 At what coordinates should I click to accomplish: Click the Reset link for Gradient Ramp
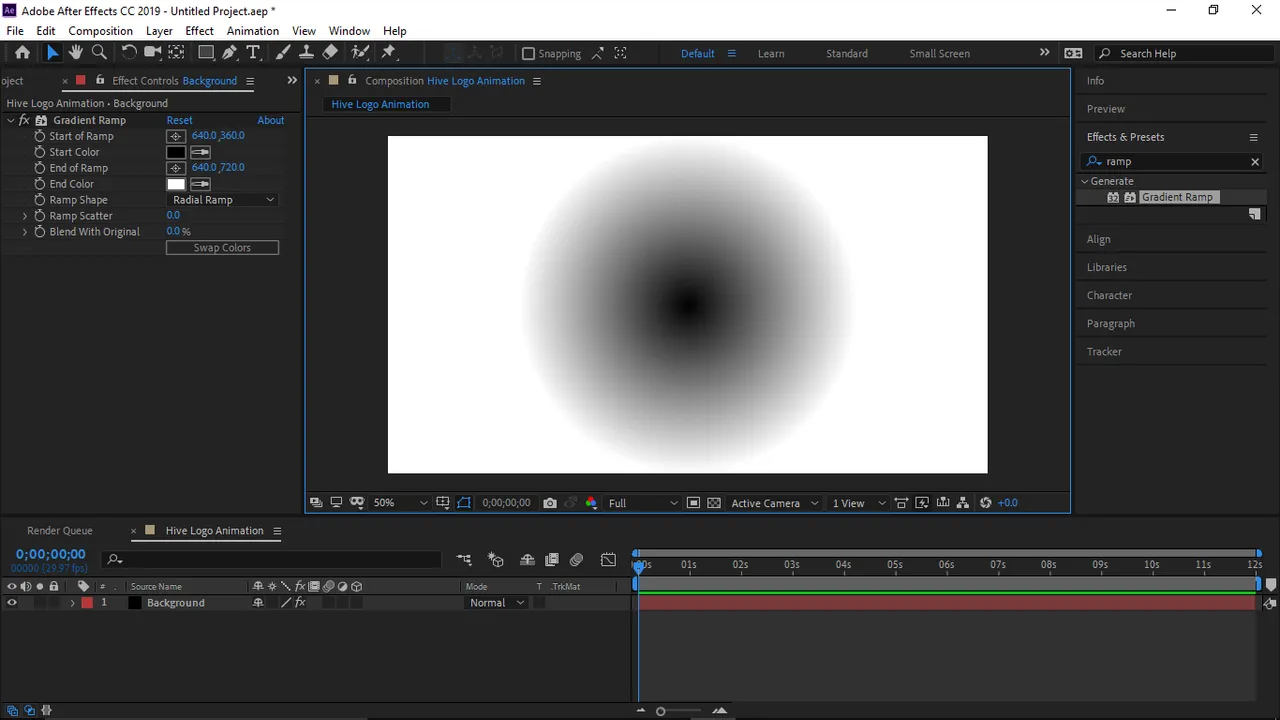point(179,120)
